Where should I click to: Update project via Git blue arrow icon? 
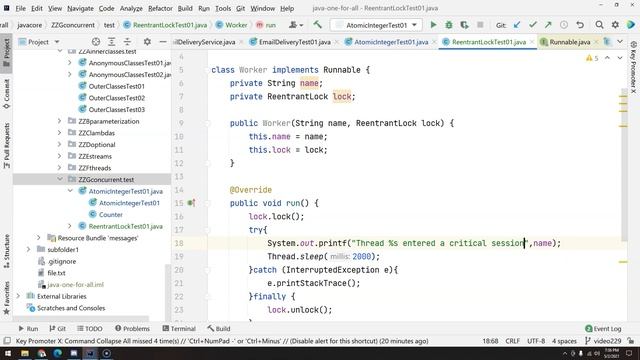(517, 25)
